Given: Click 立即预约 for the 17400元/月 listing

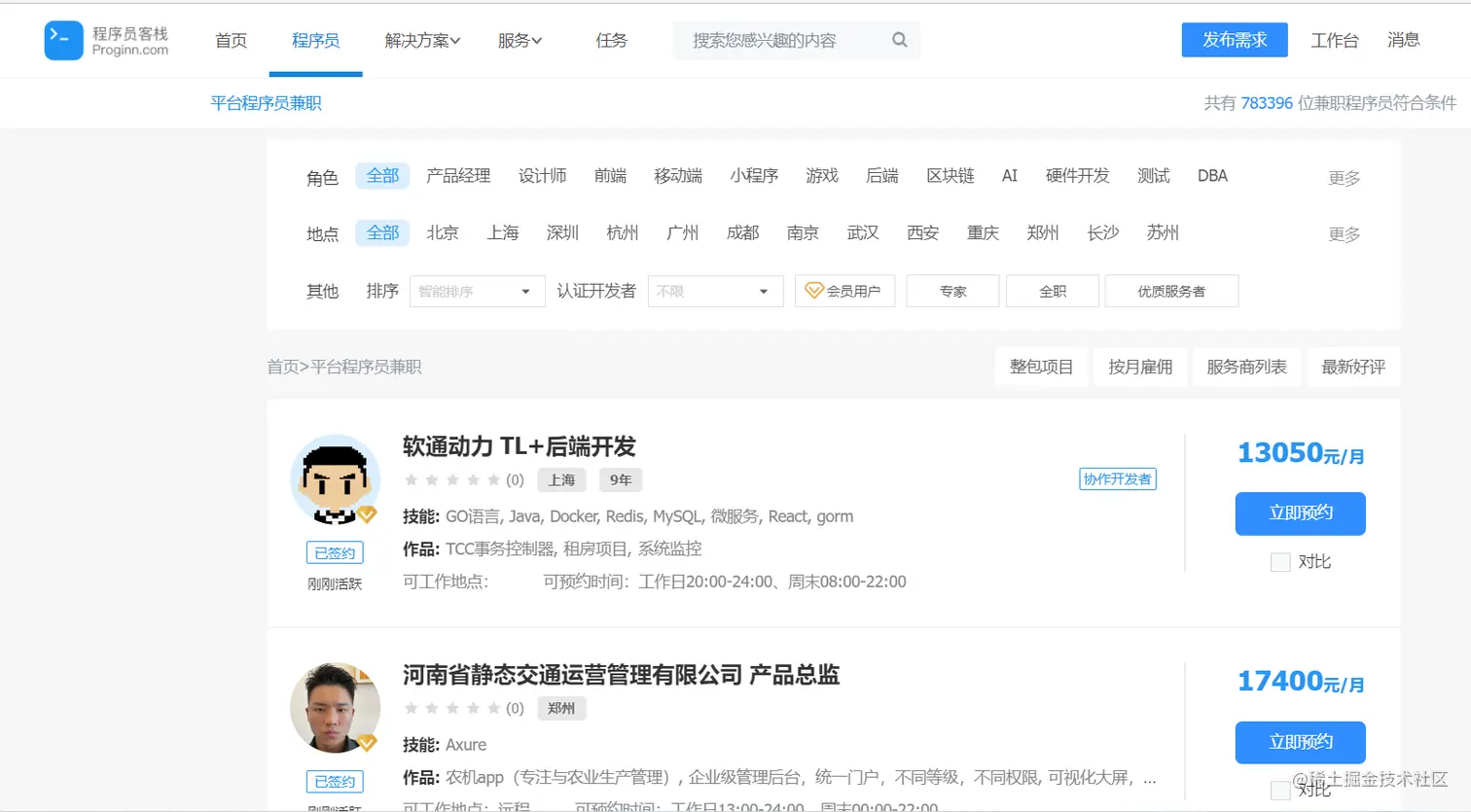Looking at the screenshot, I should coord(1301,742).
